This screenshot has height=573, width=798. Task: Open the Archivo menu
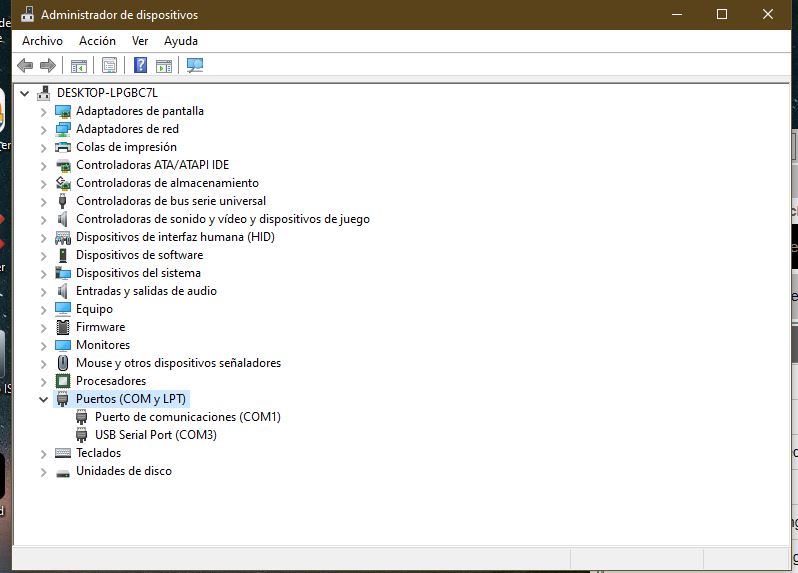(42, 41)
